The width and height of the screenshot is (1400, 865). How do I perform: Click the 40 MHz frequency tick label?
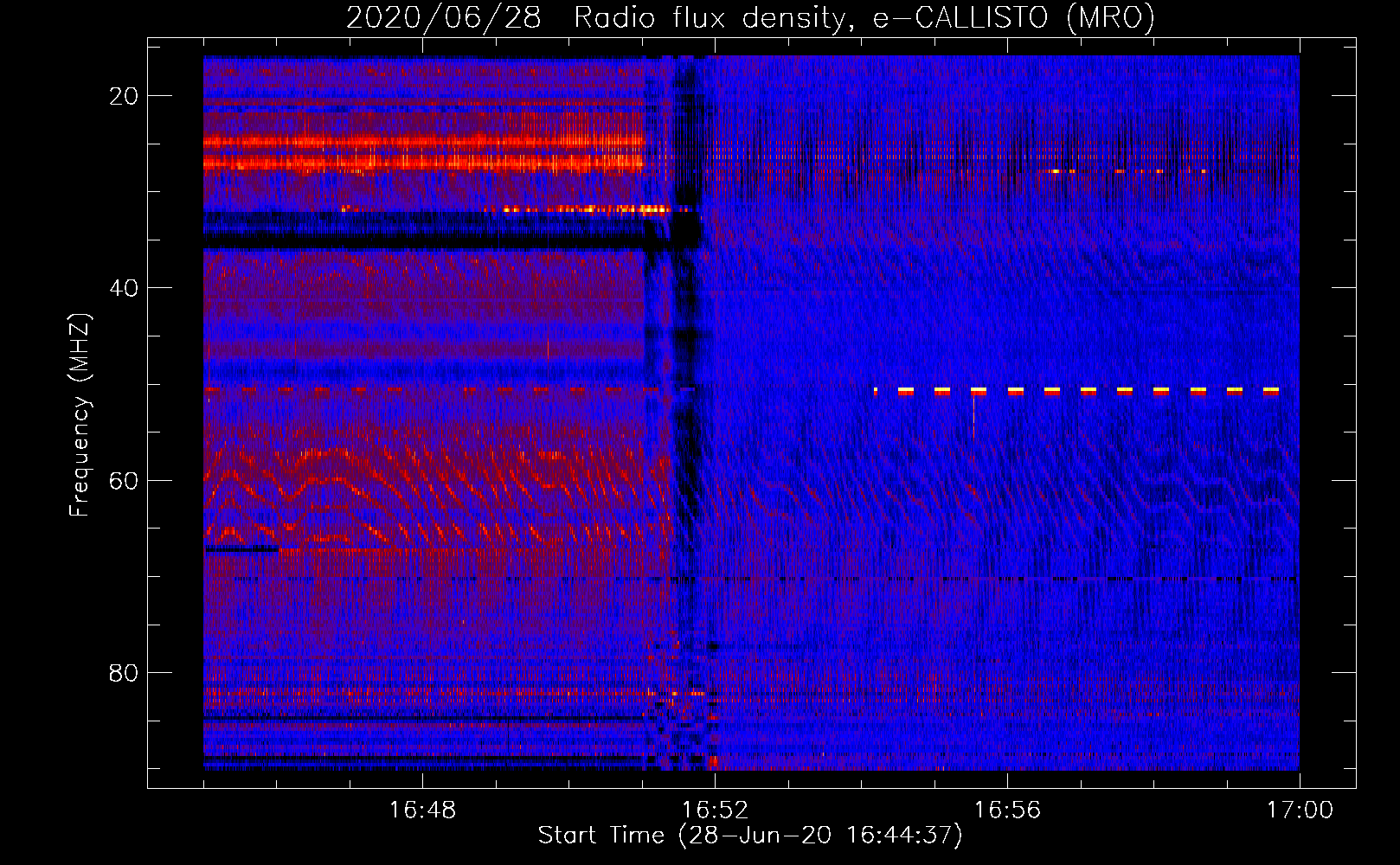(x=124, y=288)
